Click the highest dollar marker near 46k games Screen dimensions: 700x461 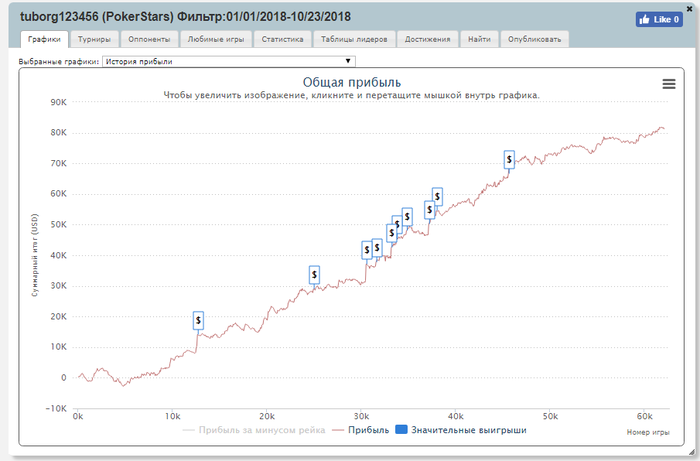[509, 159]
